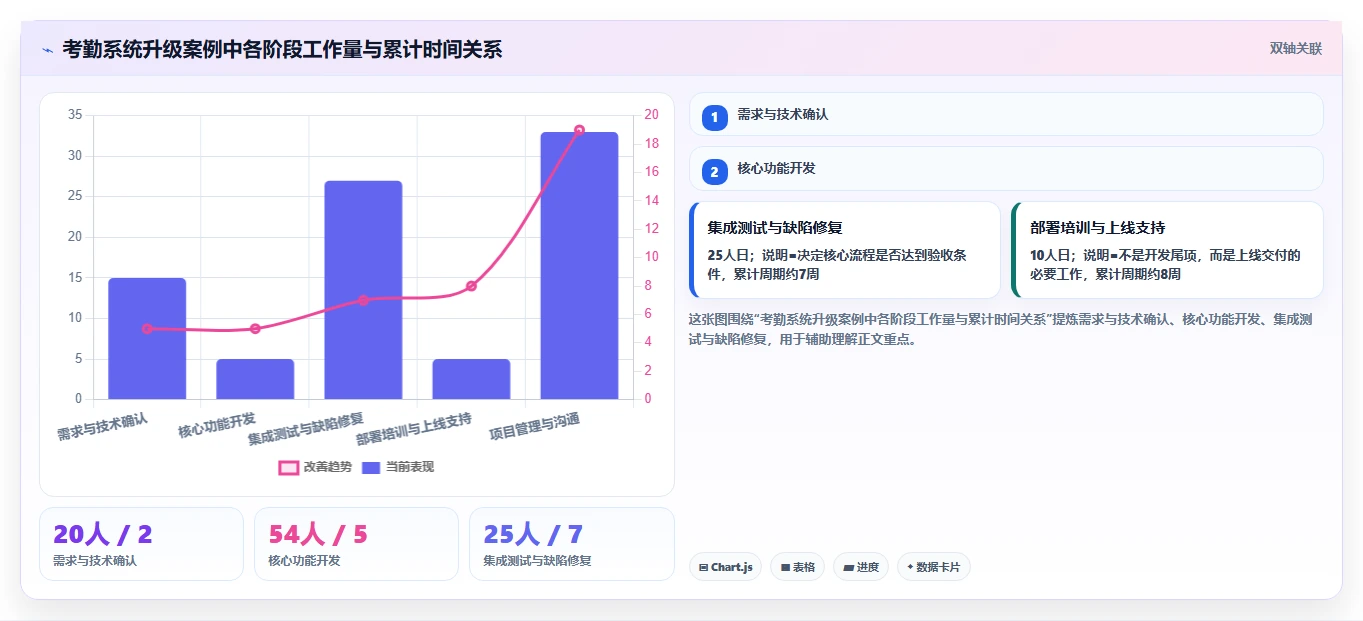Click the line point on the 需求与技术确认 bar
Viewport: 1363px width, 621px height.
pos(147,328)
